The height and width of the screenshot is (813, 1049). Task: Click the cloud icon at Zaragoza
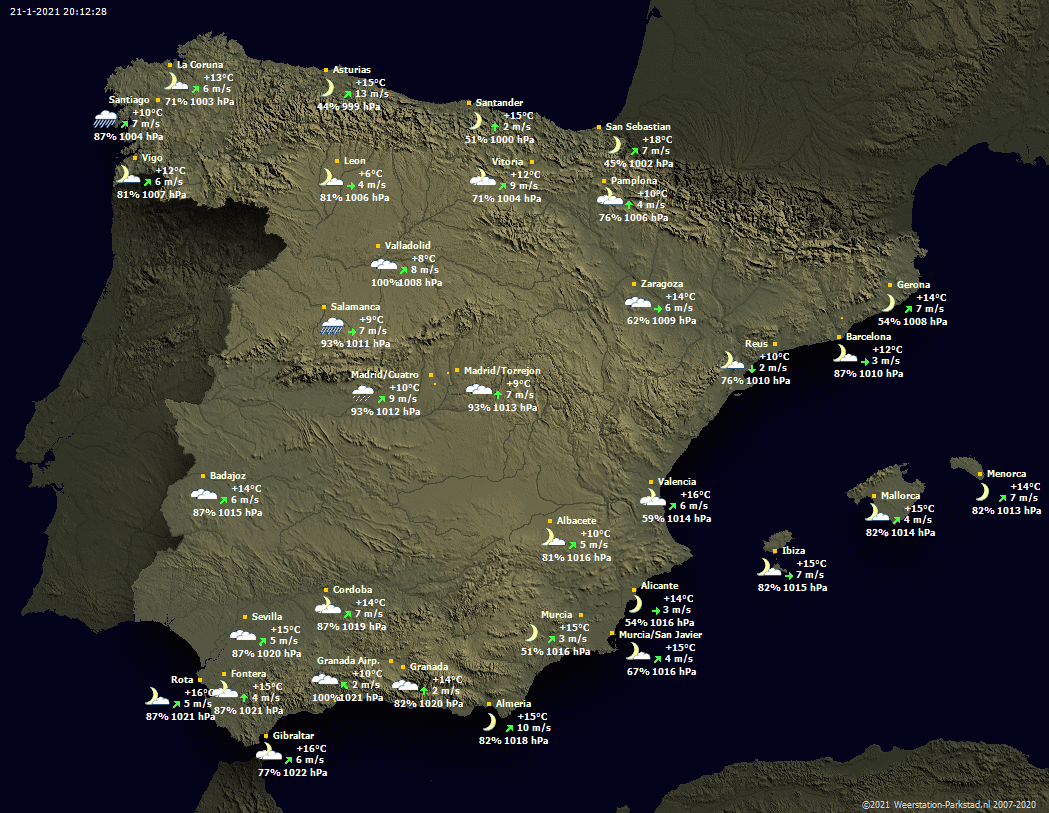pos(637,303)
